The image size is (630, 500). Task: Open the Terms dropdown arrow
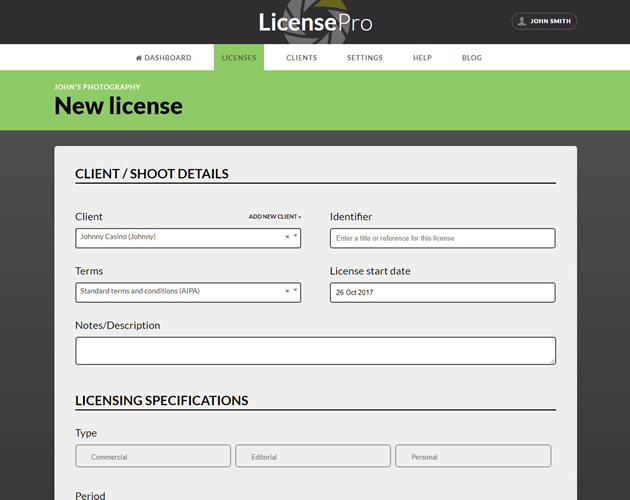point(295,290)
